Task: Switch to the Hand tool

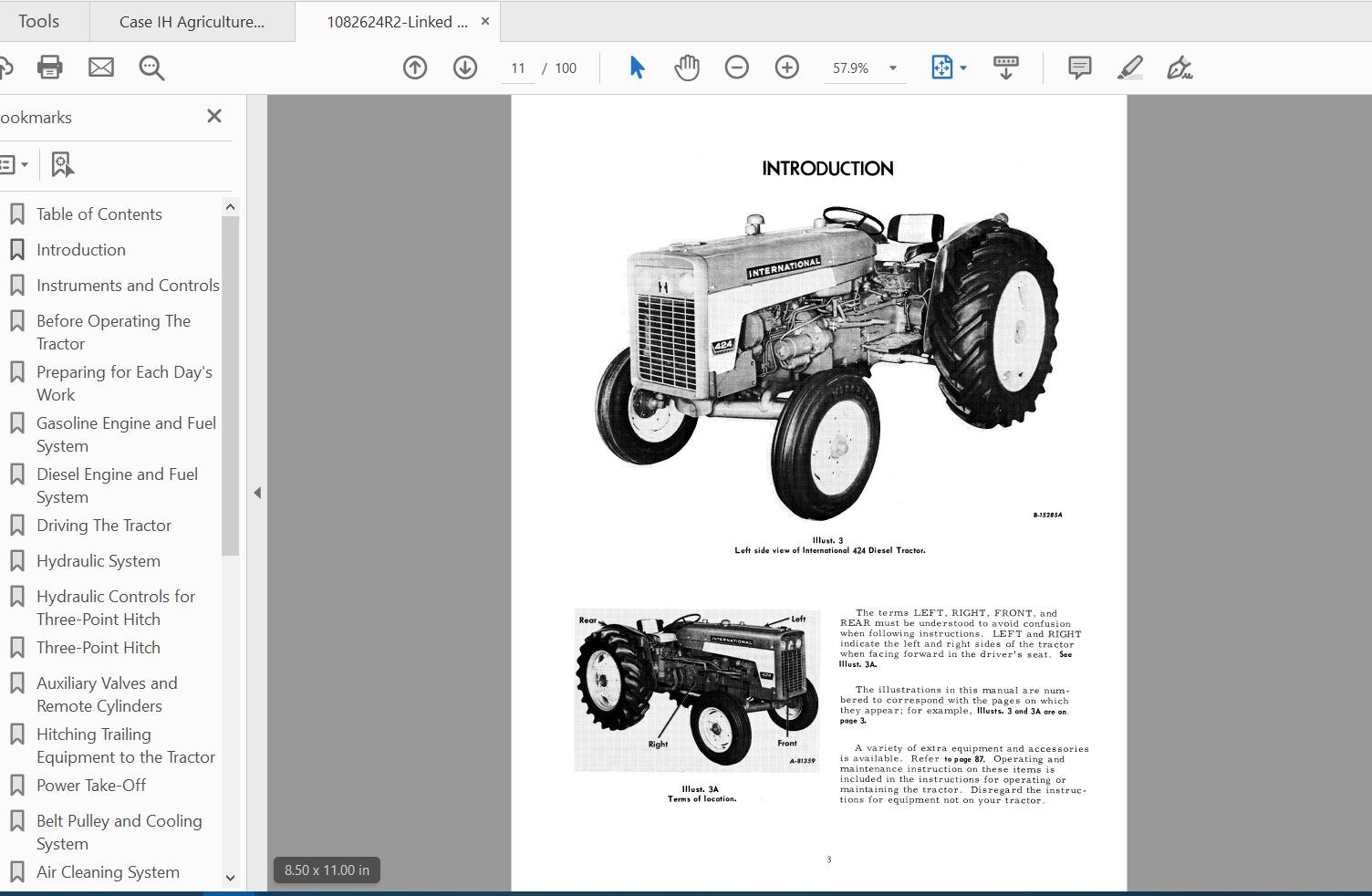Action: (686, 67)
